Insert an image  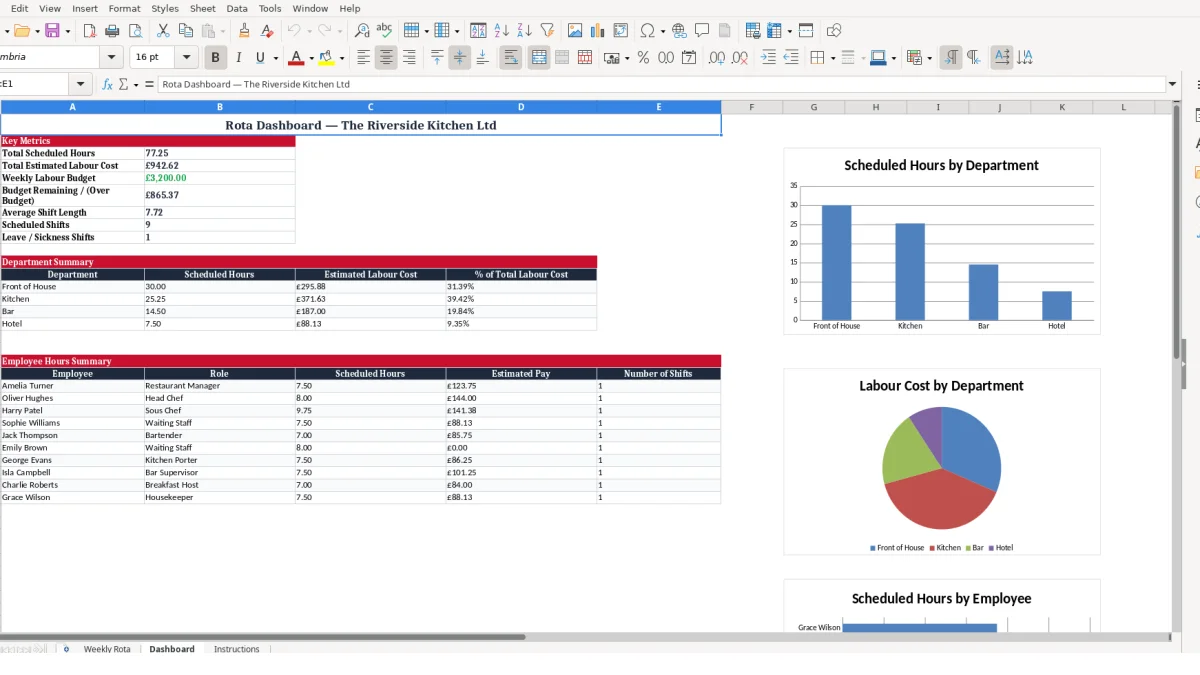pos(575,31)
